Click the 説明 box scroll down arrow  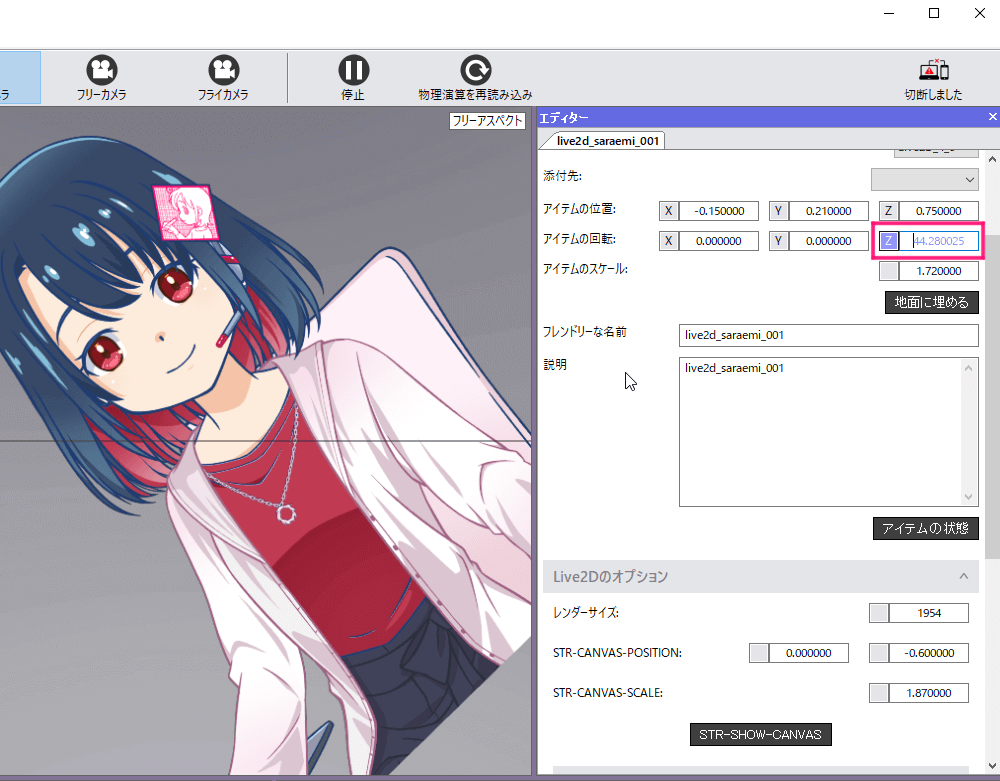pos(969,497)
